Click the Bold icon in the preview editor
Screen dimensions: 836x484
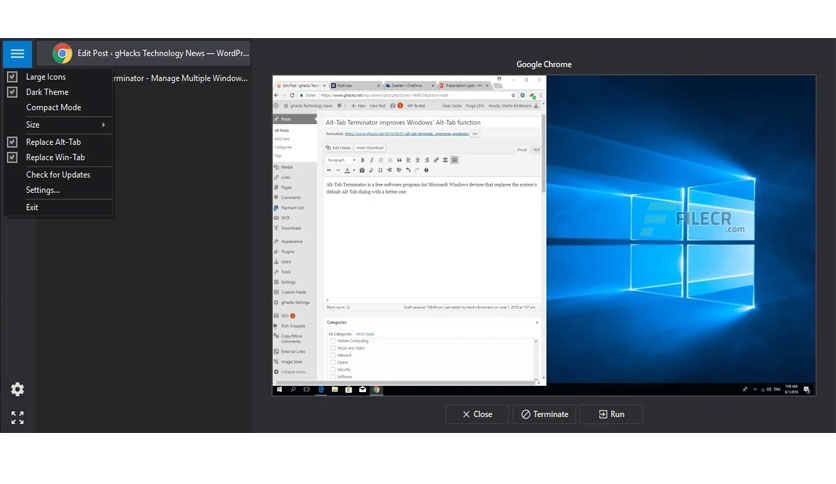tap(363, 160)
